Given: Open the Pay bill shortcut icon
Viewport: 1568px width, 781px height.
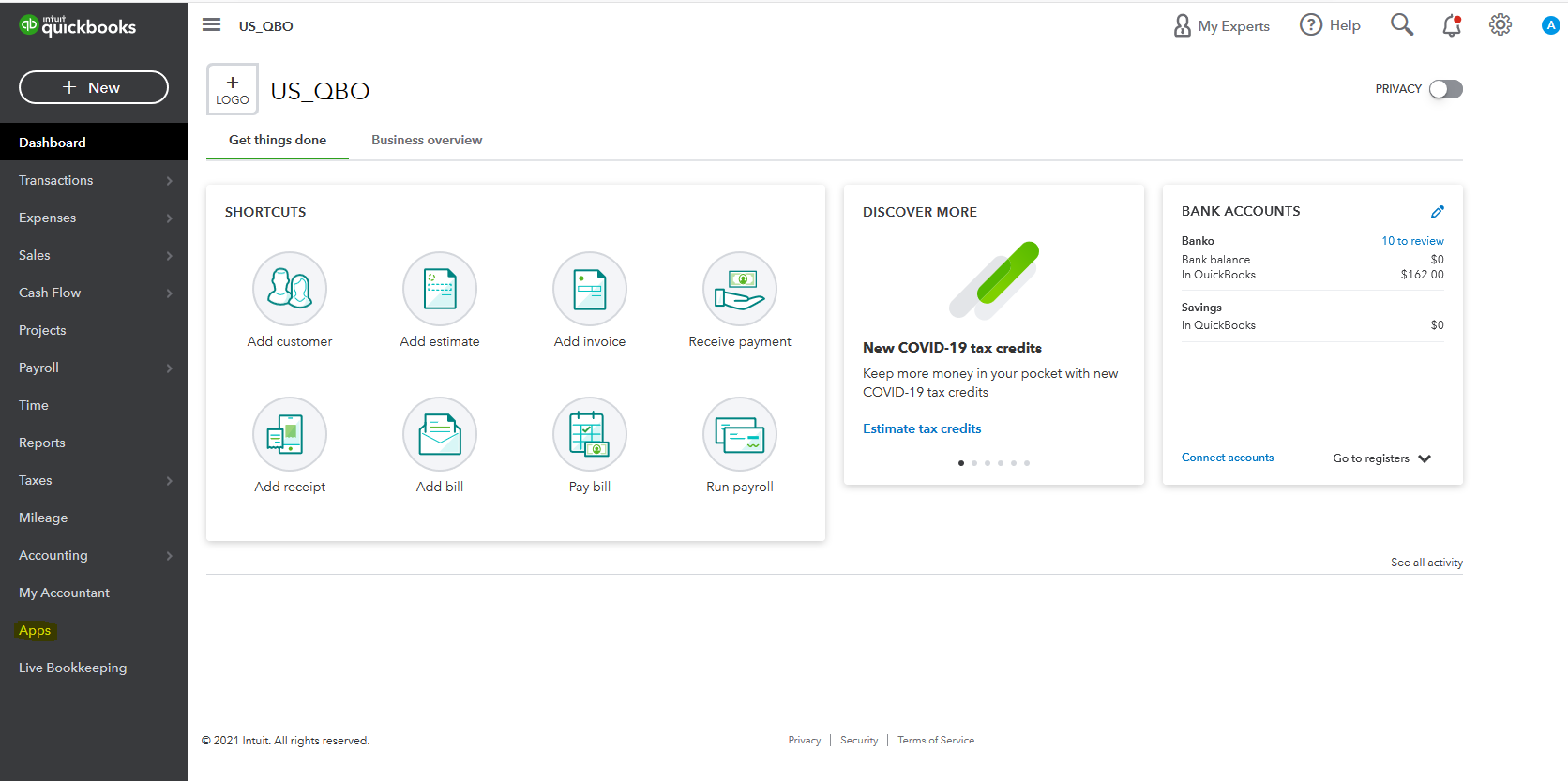Looking at the screenshot, I should (590, 434).
